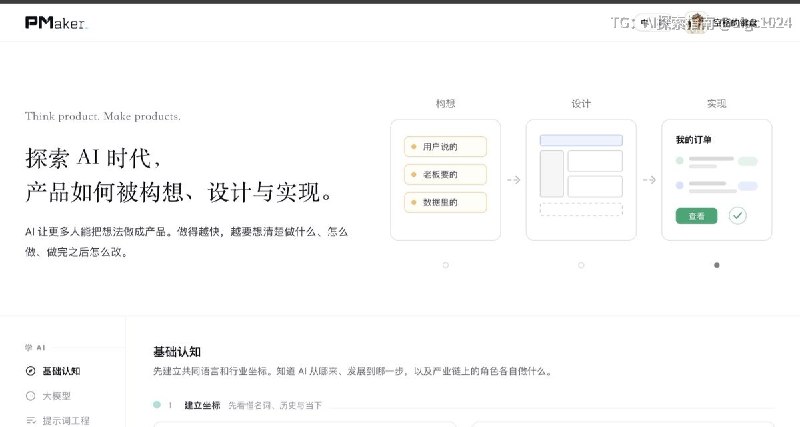
Task: Click the green 查看 button
Action: tap(696, 216)
